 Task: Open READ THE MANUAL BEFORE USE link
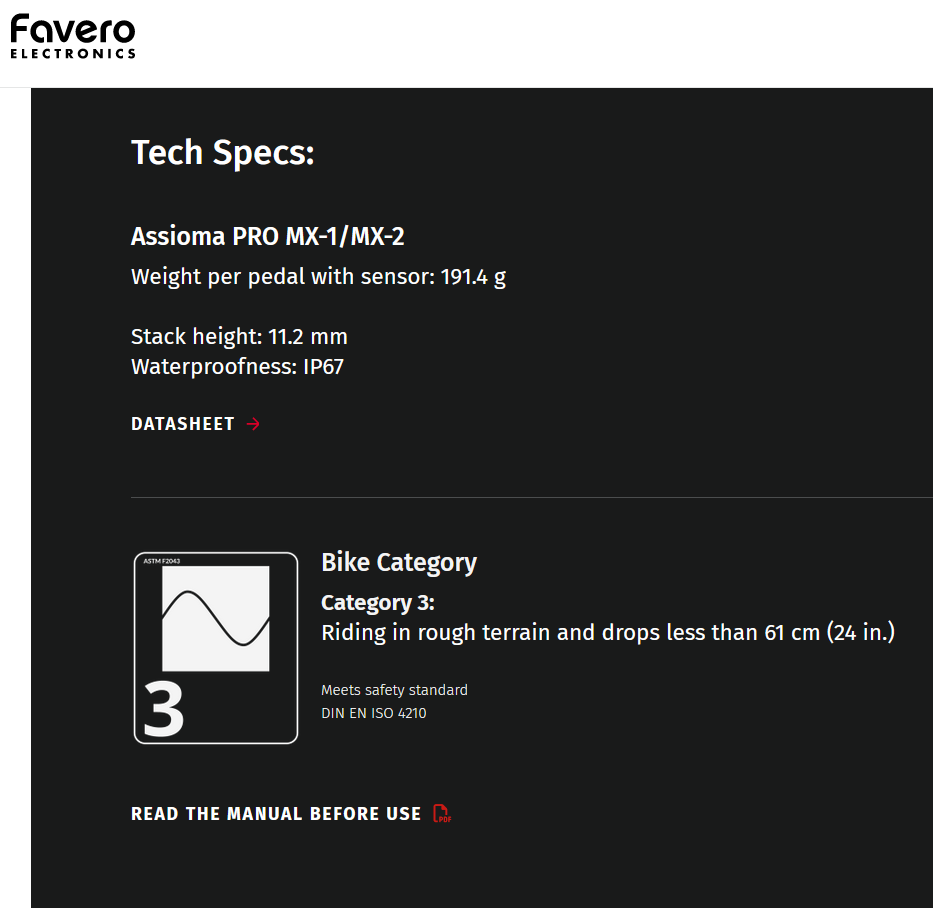tap(276, 814)
